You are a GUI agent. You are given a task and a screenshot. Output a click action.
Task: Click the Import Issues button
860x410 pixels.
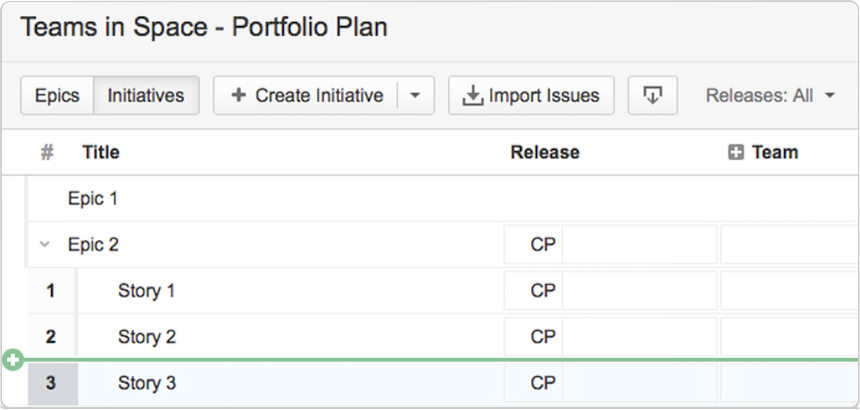[x=531, y=95]
